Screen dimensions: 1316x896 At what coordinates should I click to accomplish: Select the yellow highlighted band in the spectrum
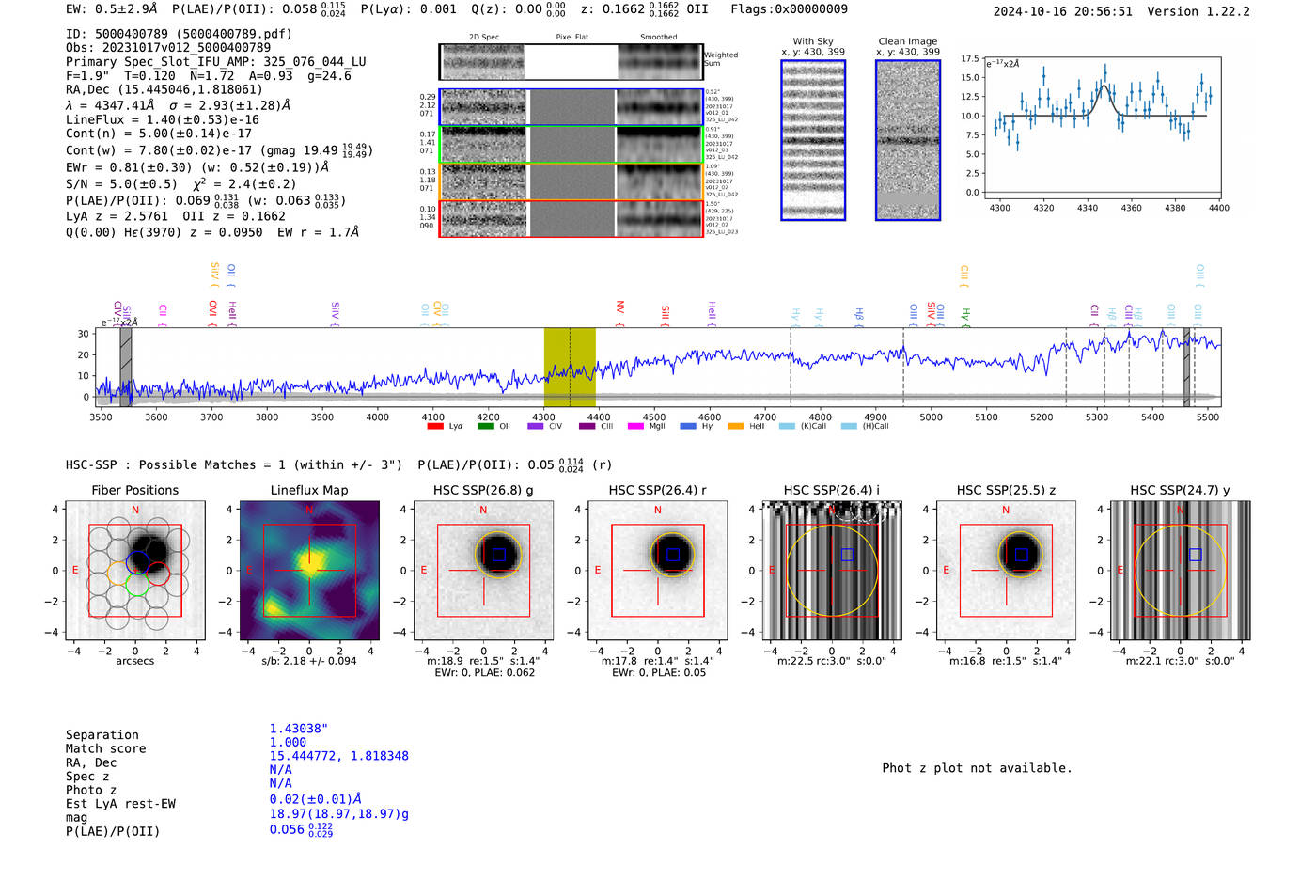pyautogui.click(x=570, y=368)
